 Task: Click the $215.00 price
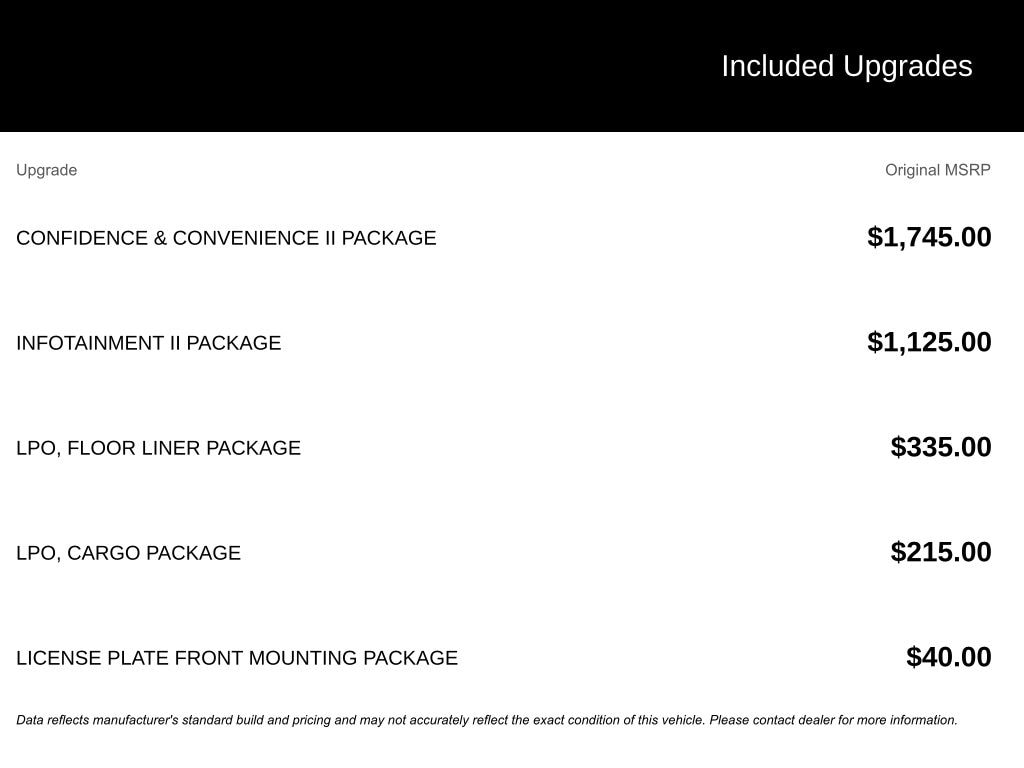coord(941,552)
